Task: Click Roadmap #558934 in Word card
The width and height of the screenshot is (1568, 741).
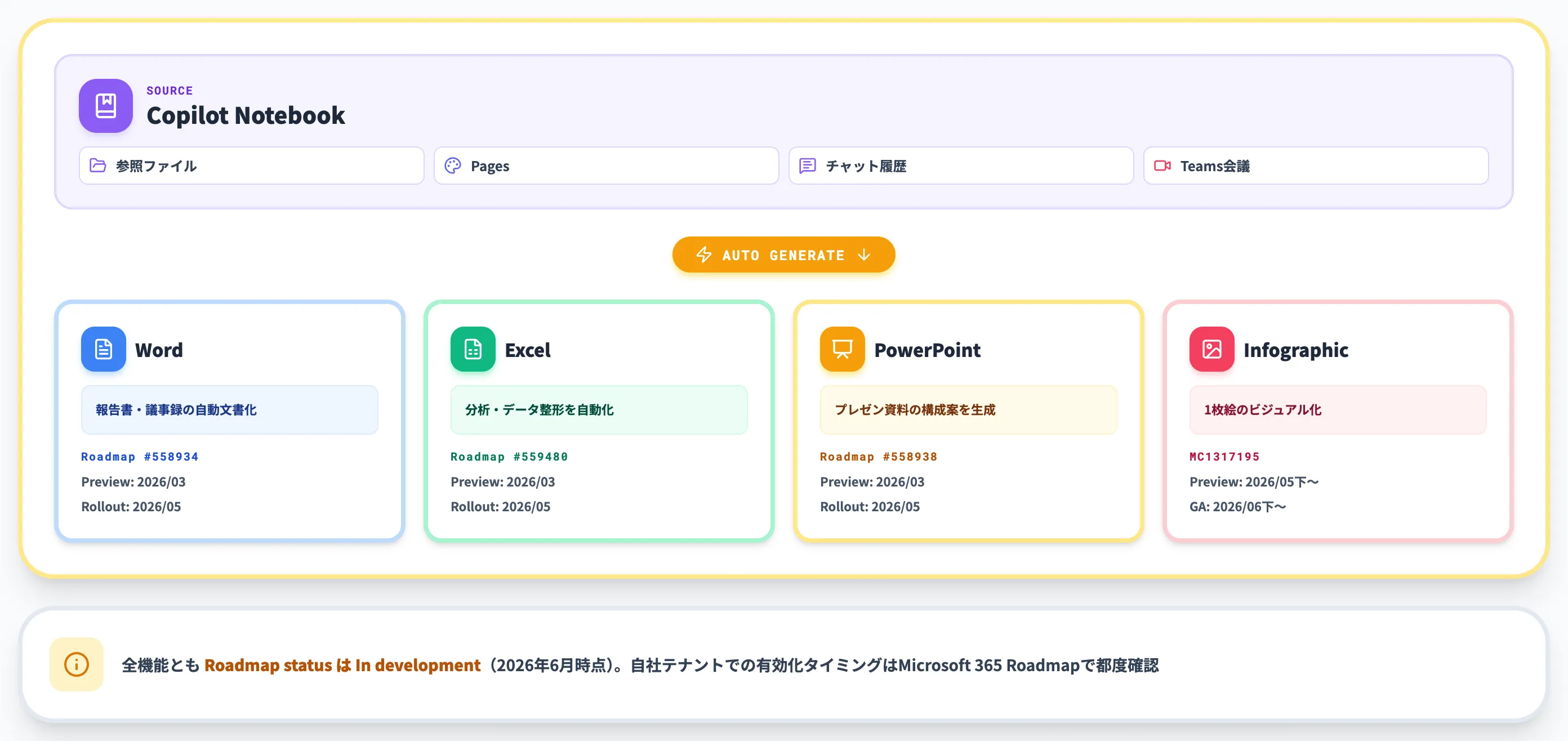Action: pos(140,456)
